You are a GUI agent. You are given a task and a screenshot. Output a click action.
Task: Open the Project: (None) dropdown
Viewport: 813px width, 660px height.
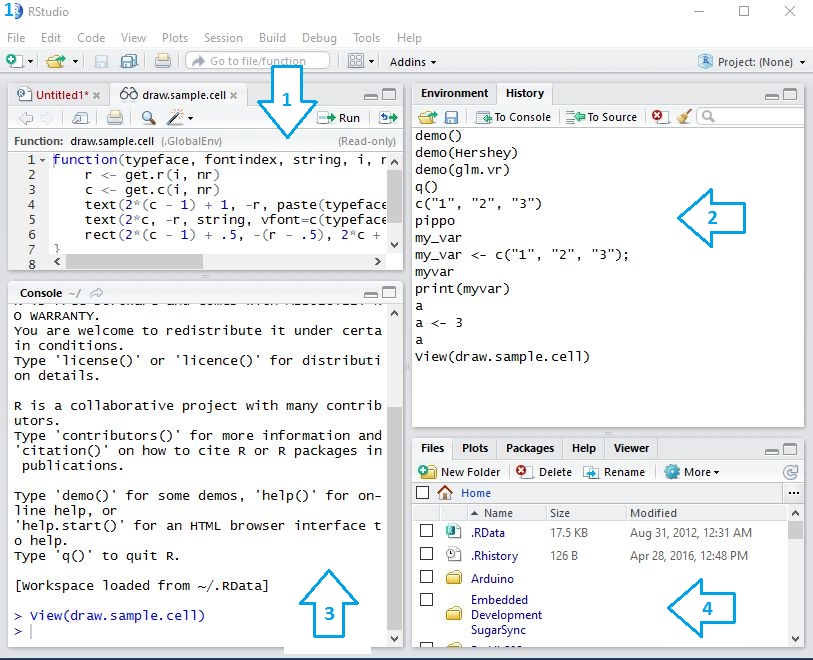pos(752,62)
